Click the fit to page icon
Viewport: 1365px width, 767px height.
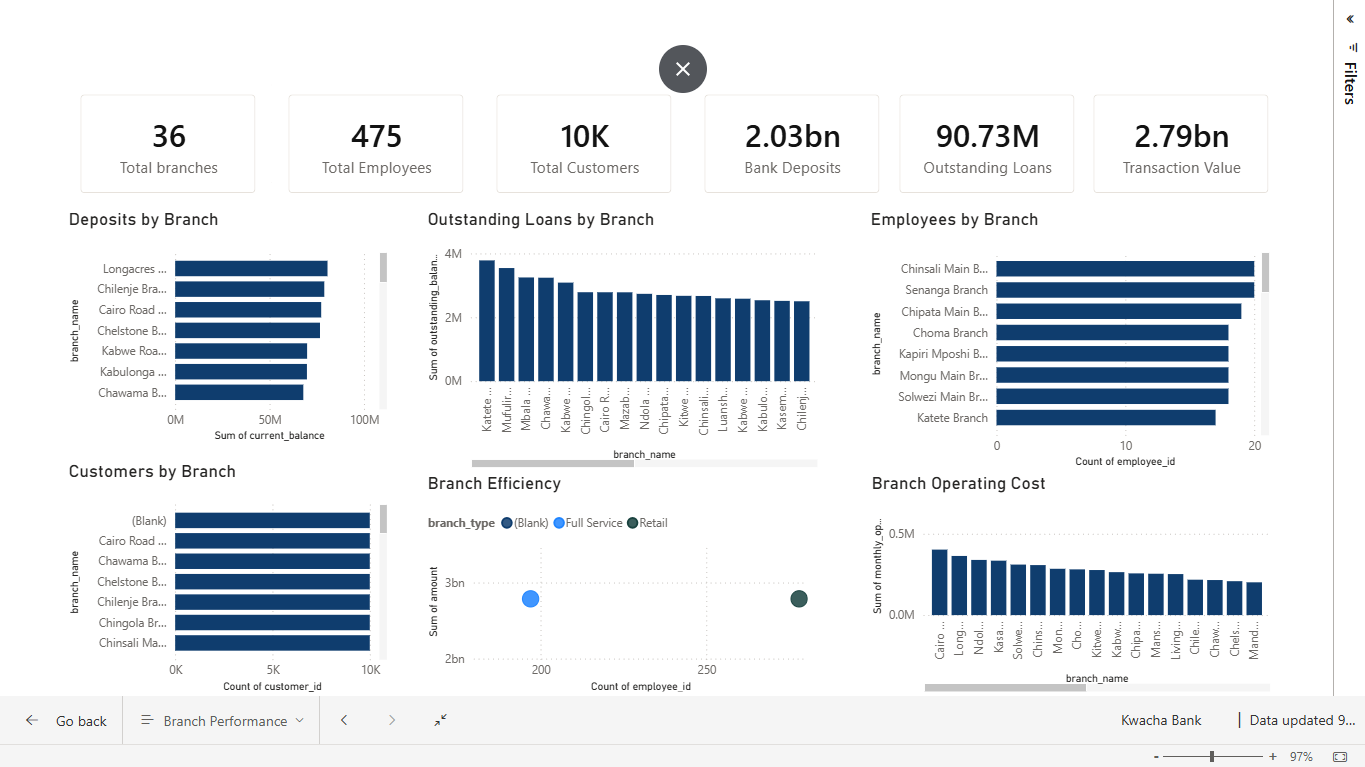coord(1341,756)
